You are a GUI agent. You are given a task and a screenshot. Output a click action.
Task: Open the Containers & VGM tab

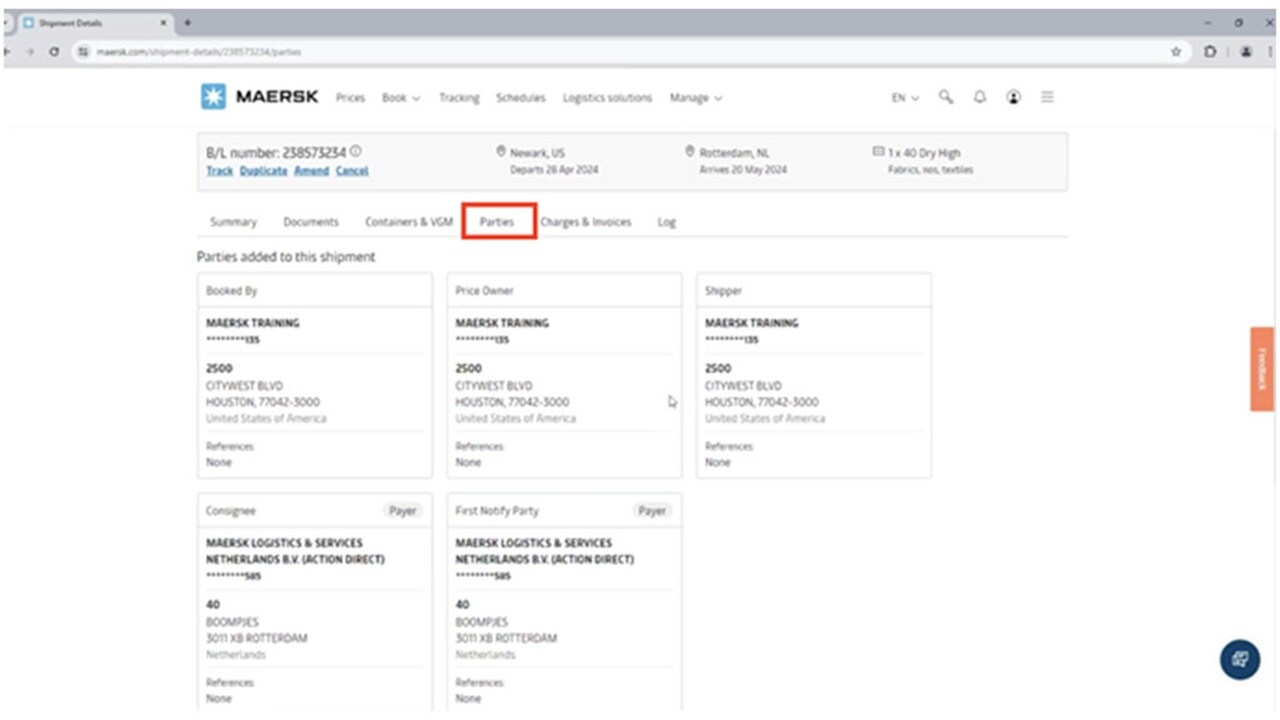click(x=409, y=222)
